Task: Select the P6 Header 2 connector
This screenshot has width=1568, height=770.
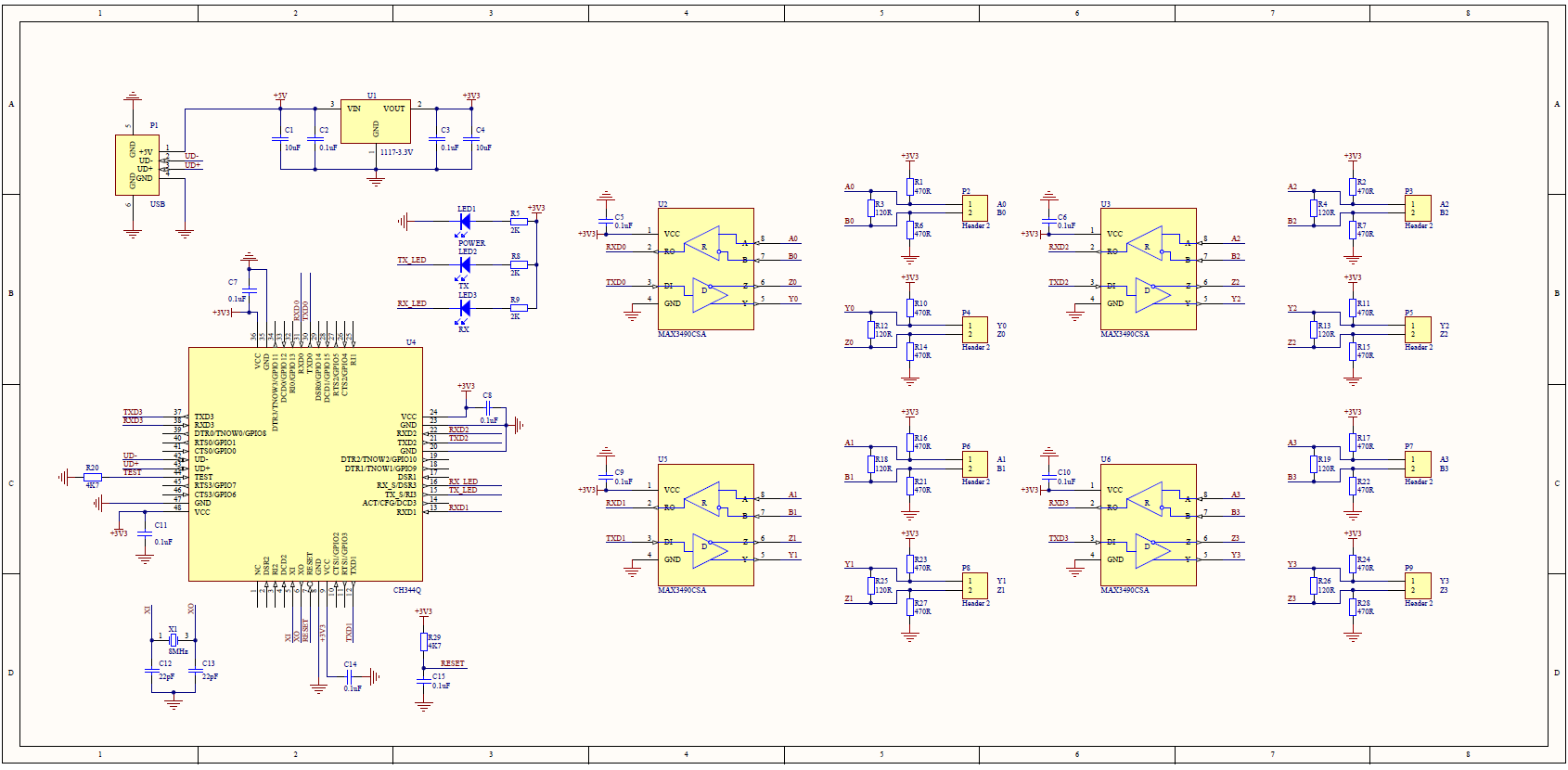Action: point(974,464)
